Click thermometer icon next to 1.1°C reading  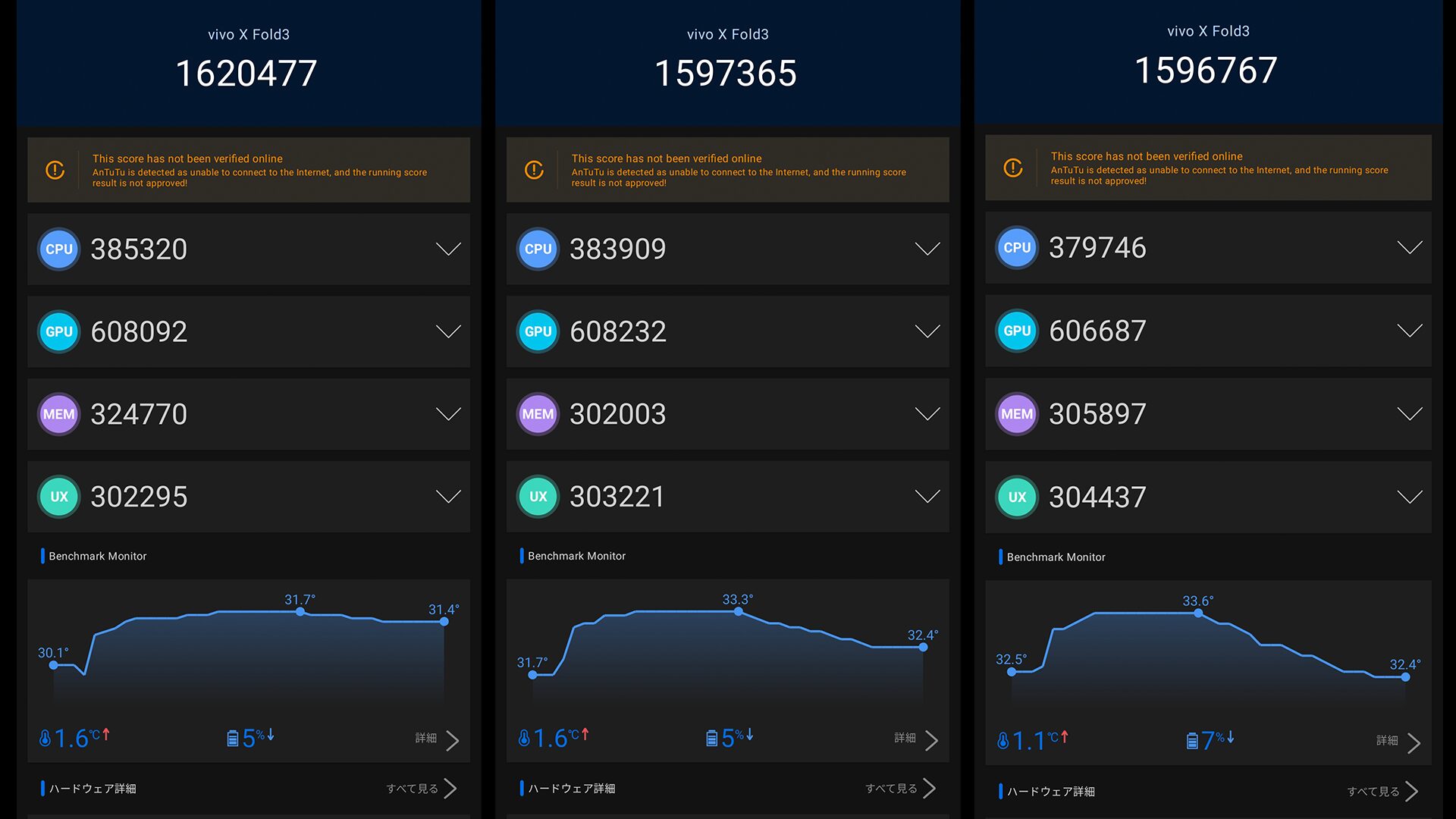coord(1003,741)
